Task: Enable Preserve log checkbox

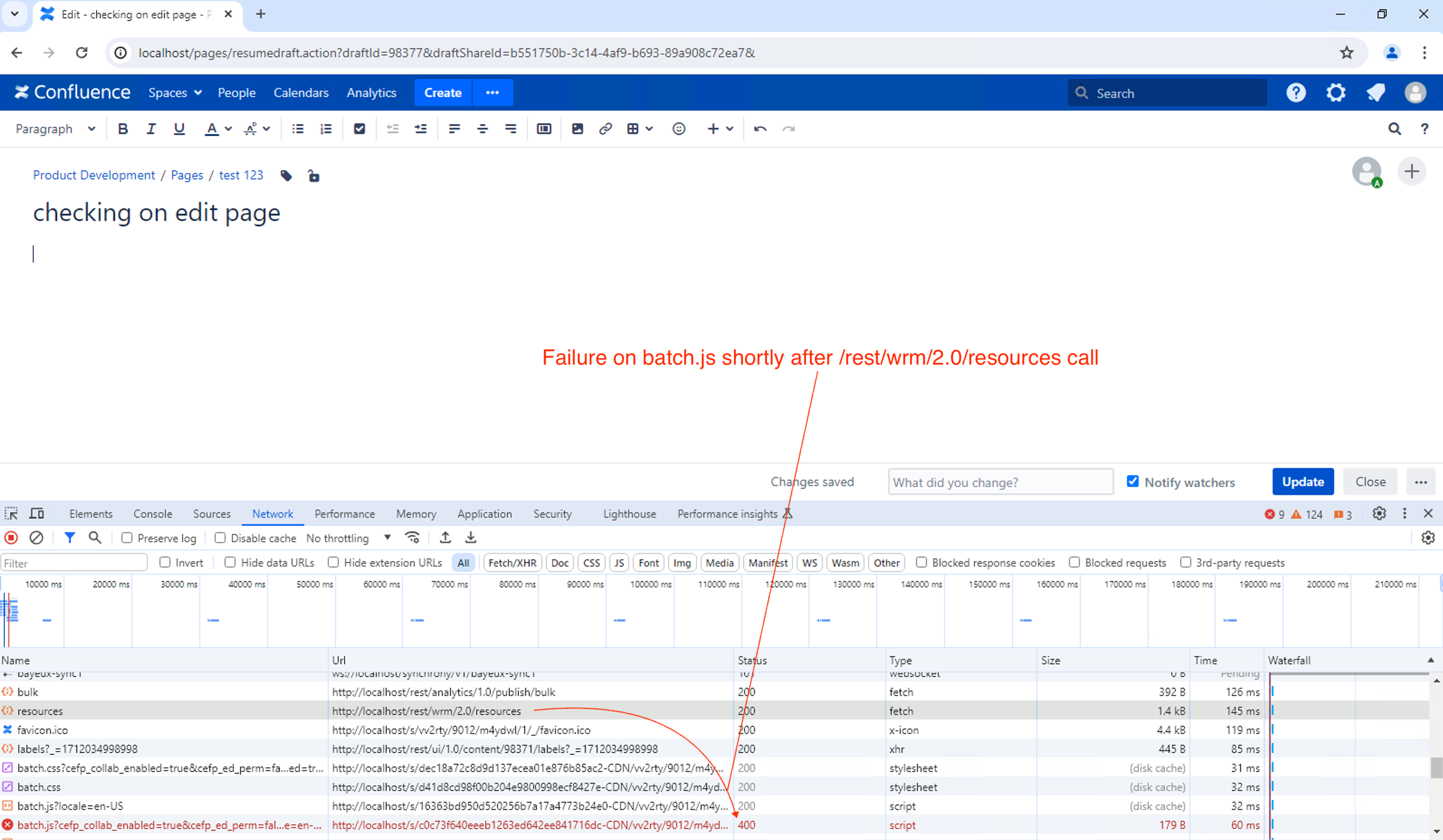Action: pos(127,538)
